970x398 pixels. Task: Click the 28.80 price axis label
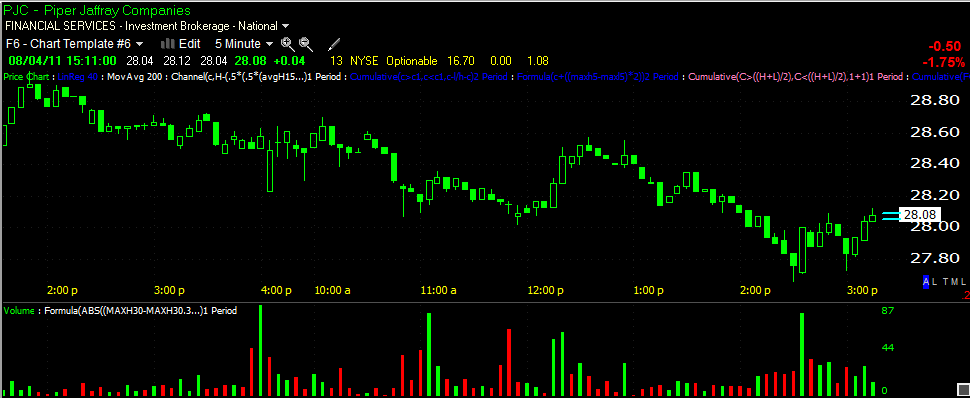pos(935,100)
